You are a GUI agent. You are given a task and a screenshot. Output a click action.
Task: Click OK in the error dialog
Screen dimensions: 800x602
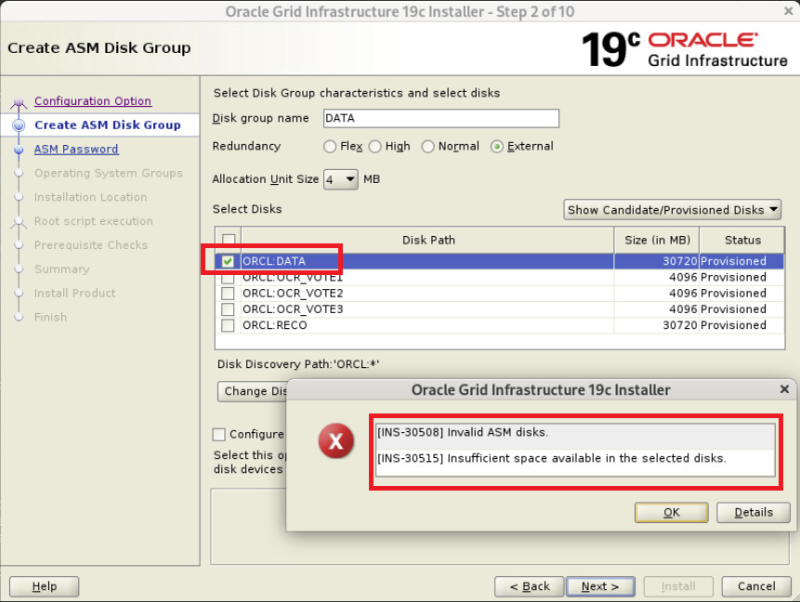(671, 512)
